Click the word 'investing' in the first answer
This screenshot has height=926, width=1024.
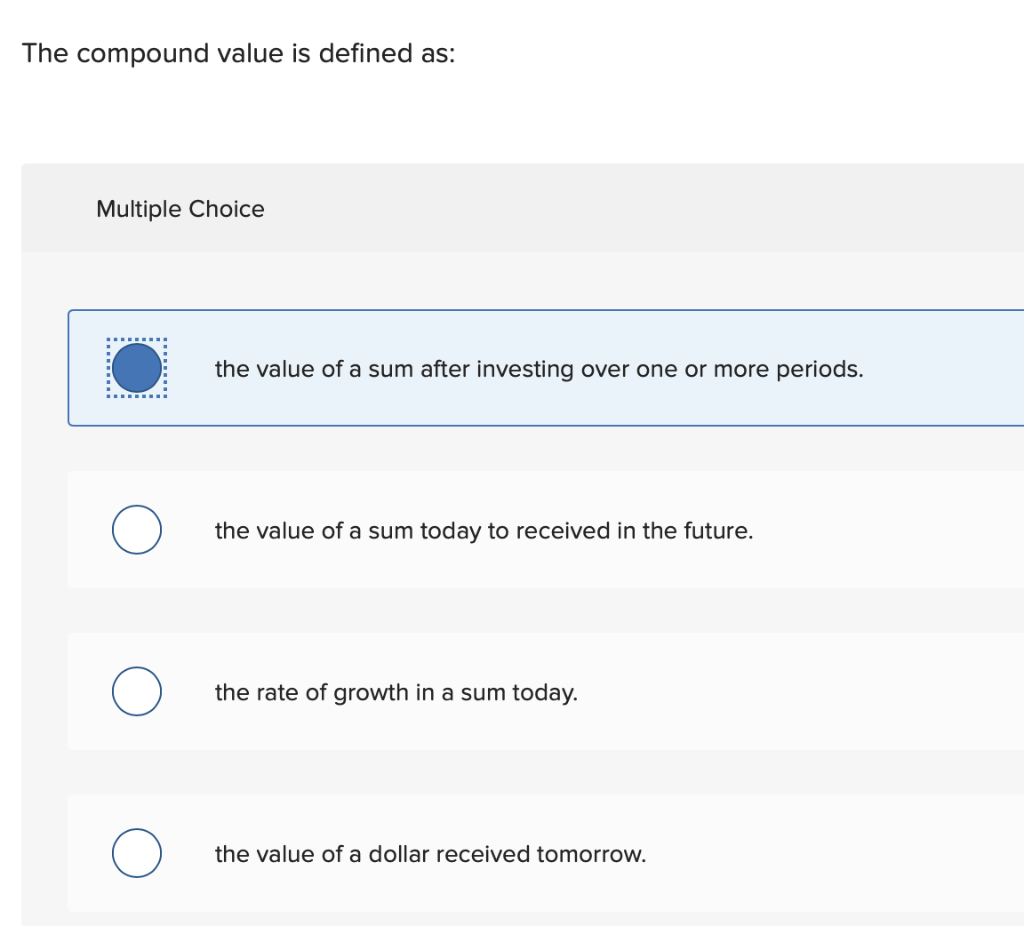tap(525, 369)
